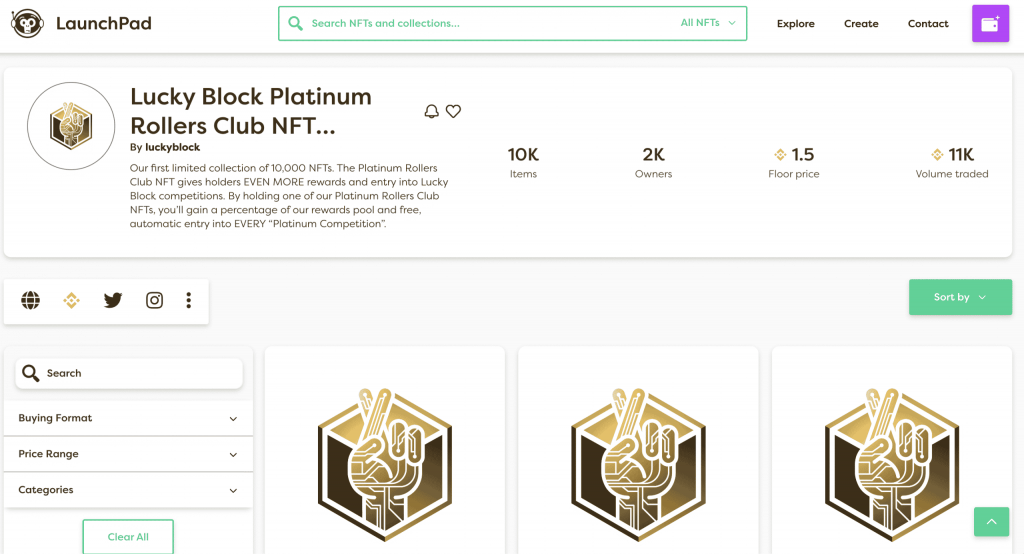Image resolution: width=1024 pixels, height=554 pixels.
Task: Expand the Price Range filter
Action: (x=128, y=454)
